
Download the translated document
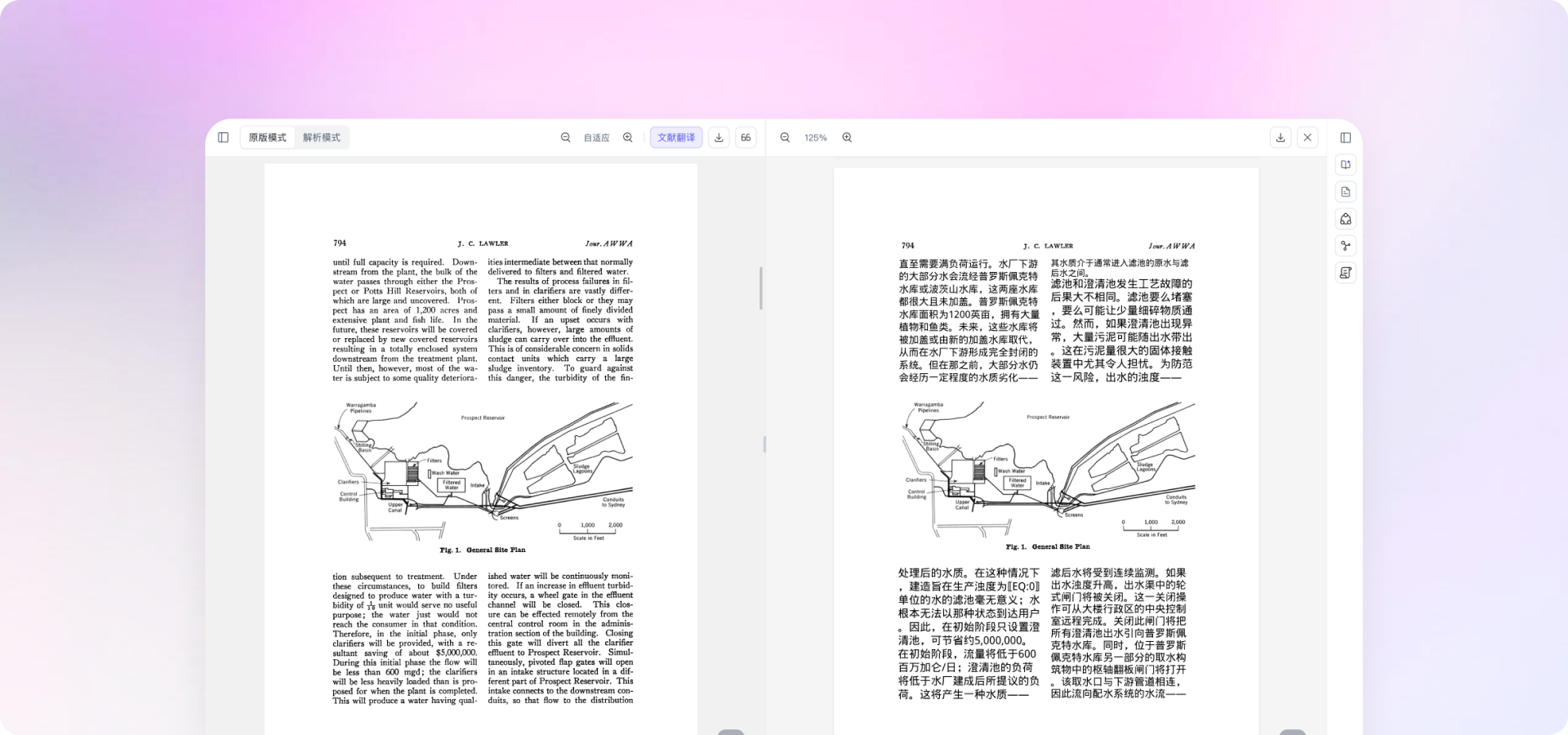point(1281,137)
